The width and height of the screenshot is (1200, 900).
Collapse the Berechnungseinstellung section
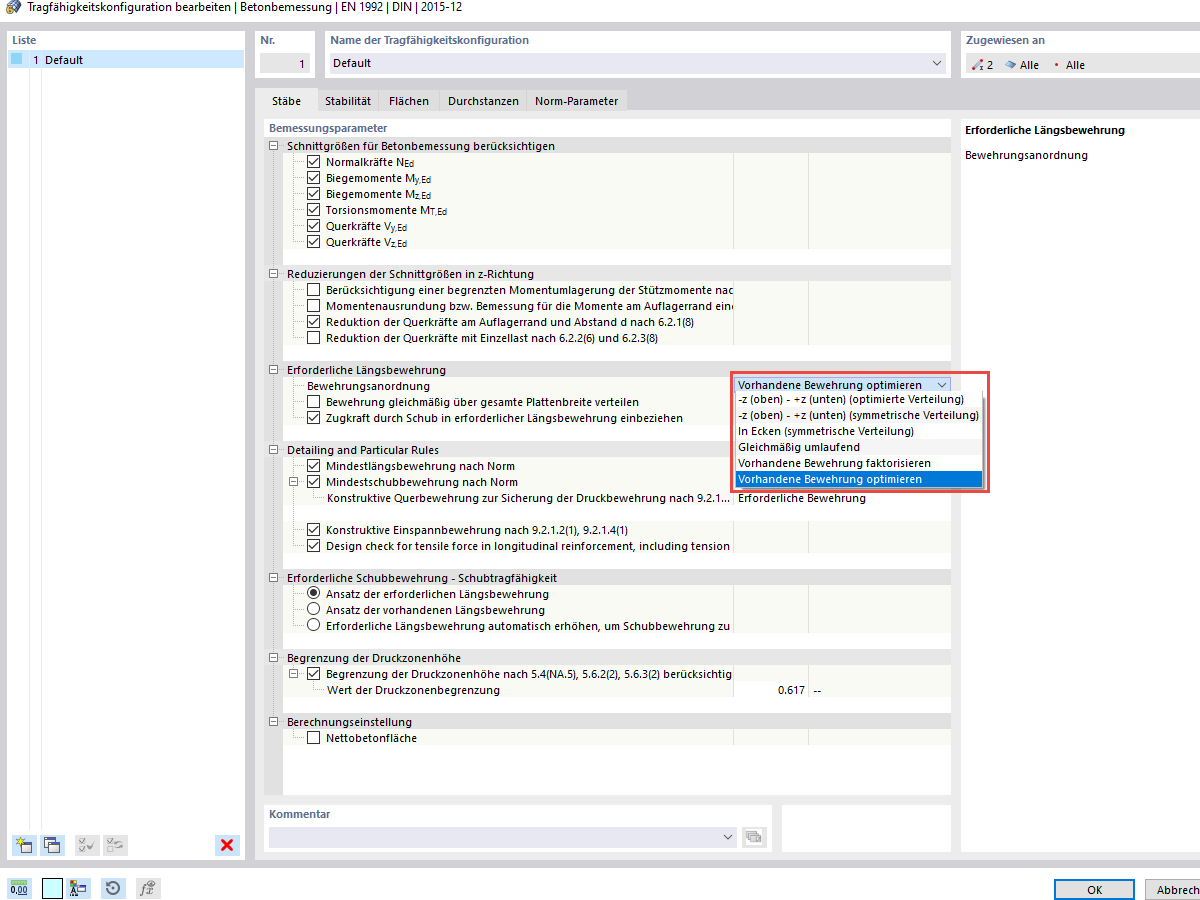(275, 722)
